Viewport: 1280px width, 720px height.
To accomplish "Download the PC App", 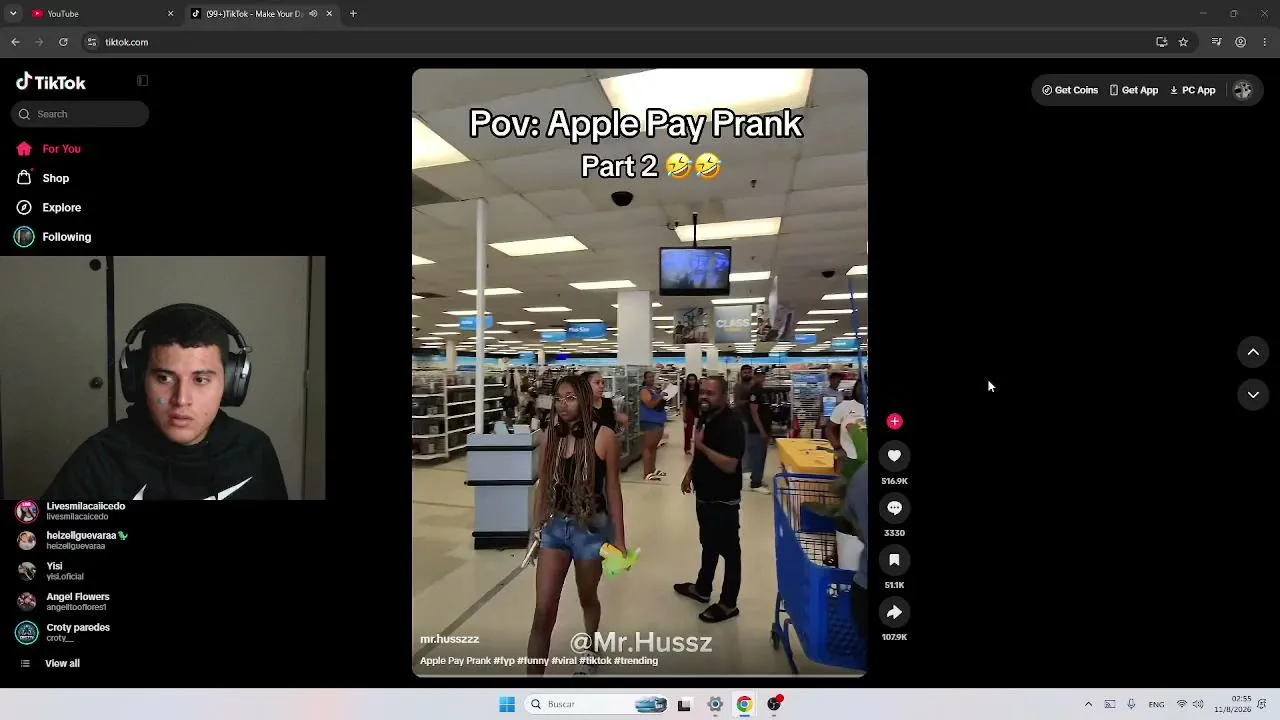I will 1192,90.
